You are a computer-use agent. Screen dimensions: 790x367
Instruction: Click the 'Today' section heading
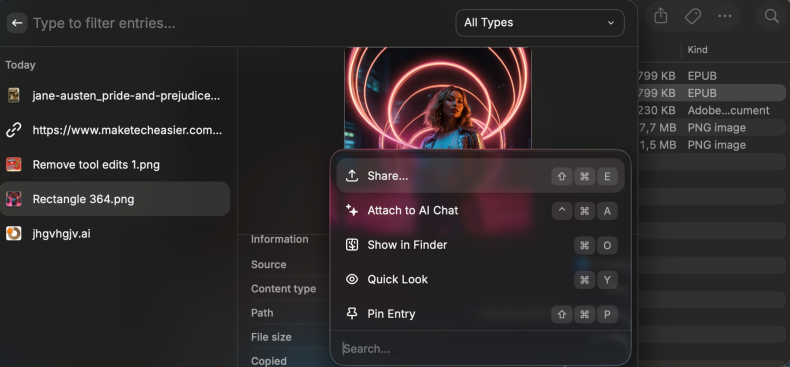click(20, 65)
